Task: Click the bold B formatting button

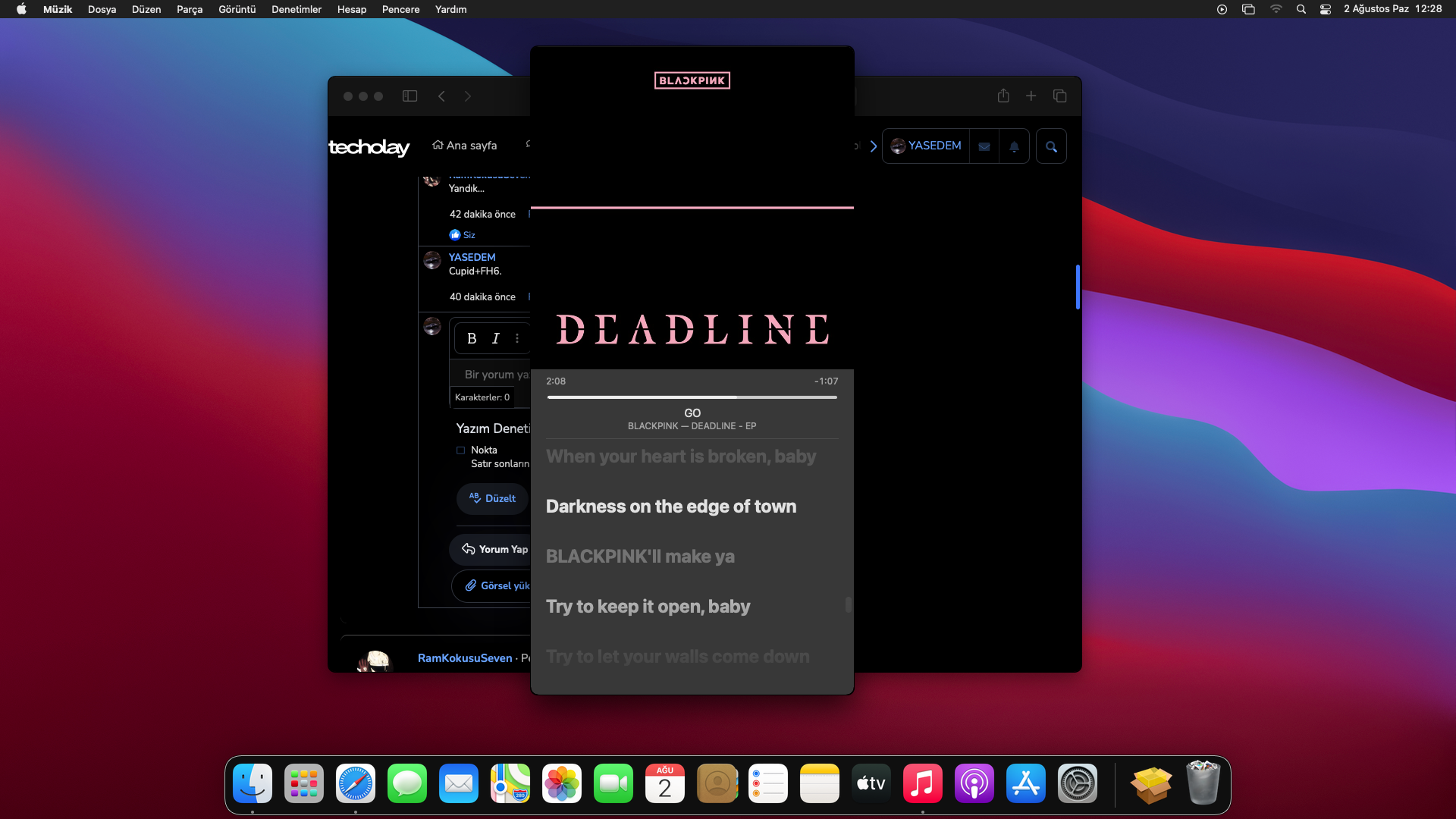Action: pyautogui.click(x=472, y=338)
